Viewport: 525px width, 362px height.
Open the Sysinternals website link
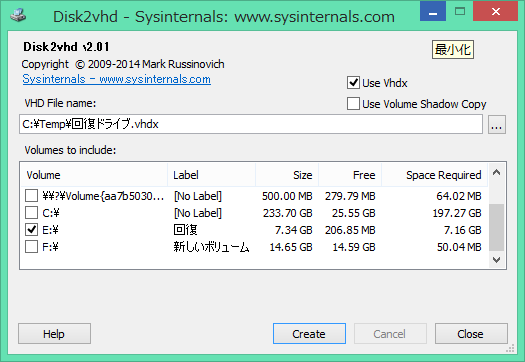(x=117, y=79)
